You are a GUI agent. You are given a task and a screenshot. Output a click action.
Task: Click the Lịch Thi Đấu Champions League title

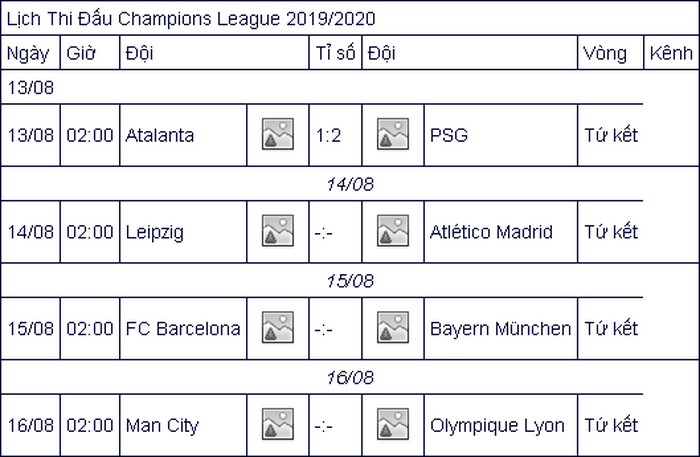click(x=191, y=19)
